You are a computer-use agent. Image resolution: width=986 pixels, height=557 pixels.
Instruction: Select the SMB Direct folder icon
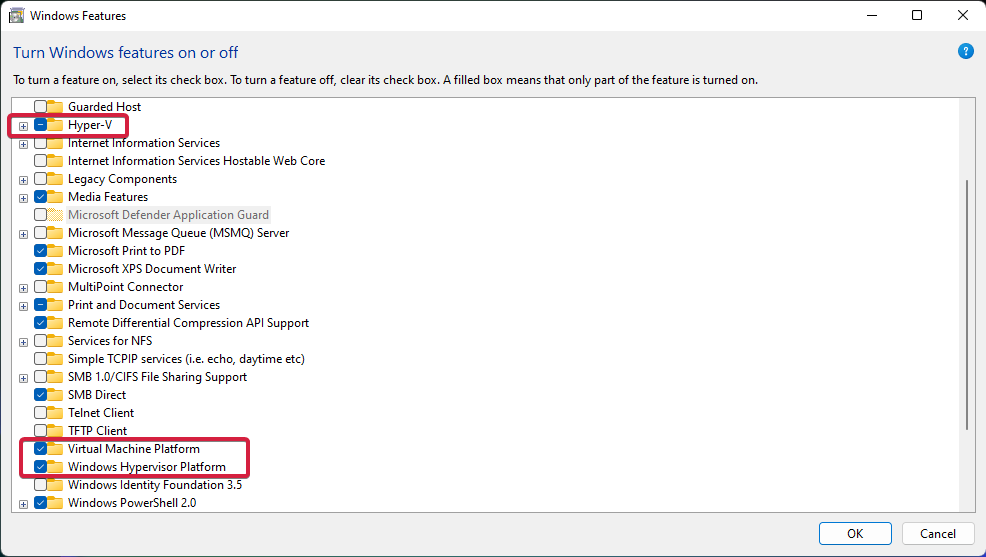point(55,395)
